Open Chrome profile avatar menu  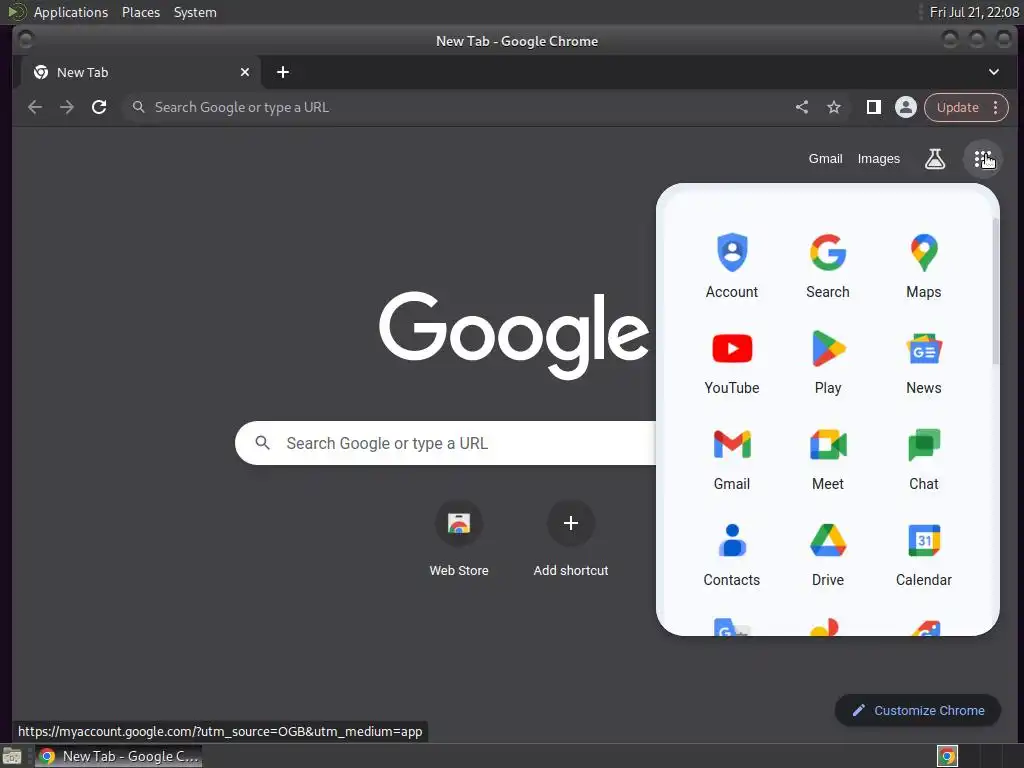[905, 107]
